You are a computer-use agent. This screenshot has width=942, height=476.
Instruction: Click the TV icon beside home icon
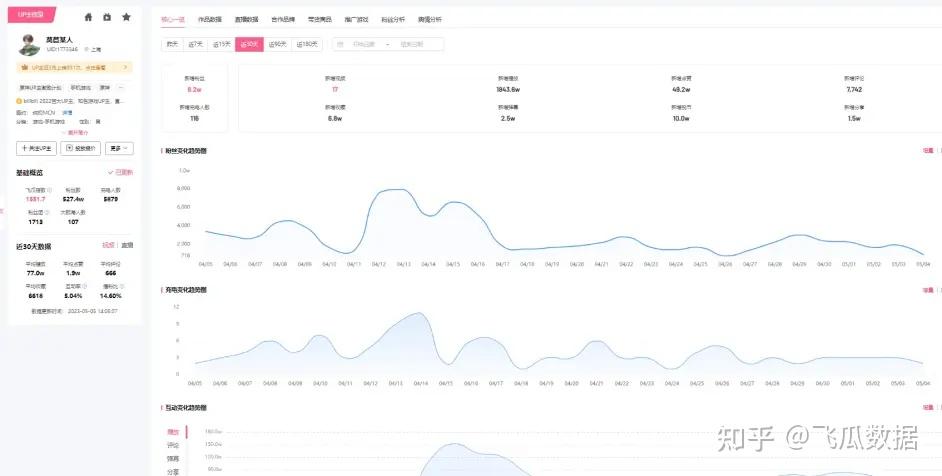pos(107,17)
